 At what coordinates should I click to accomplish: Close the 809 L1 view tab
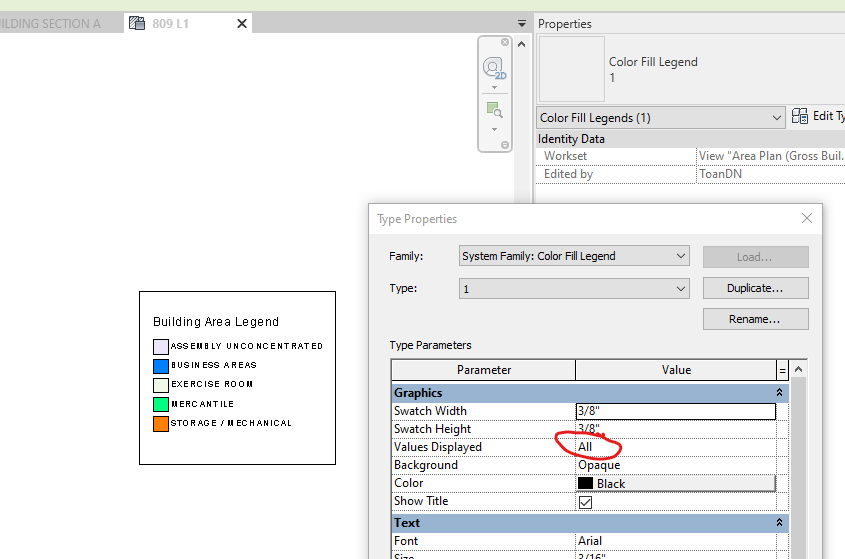[242, 24]
